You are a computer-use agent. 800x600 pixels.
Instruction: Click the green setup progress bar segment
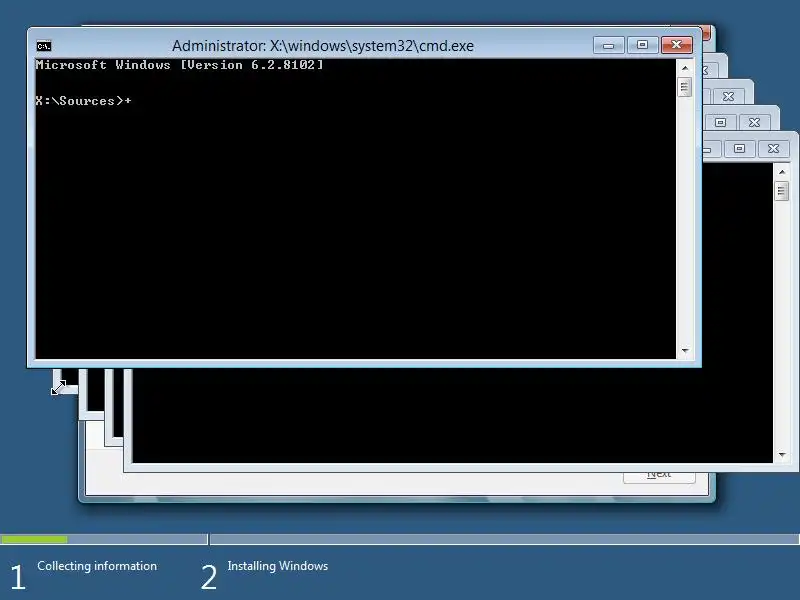pos(34,539)
